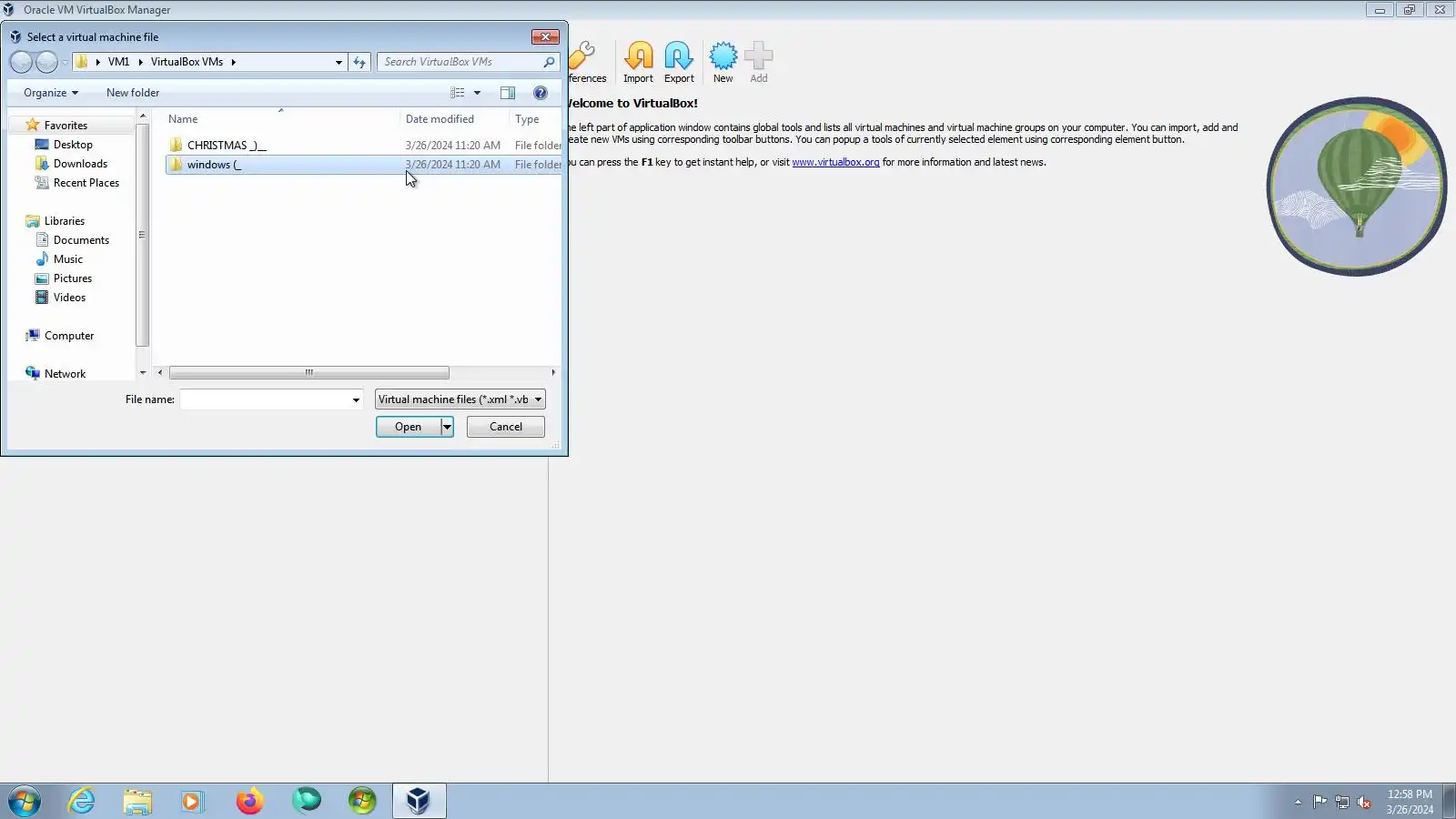Open the Organize menu
1456x819 pixels.
tap(51, 93)
